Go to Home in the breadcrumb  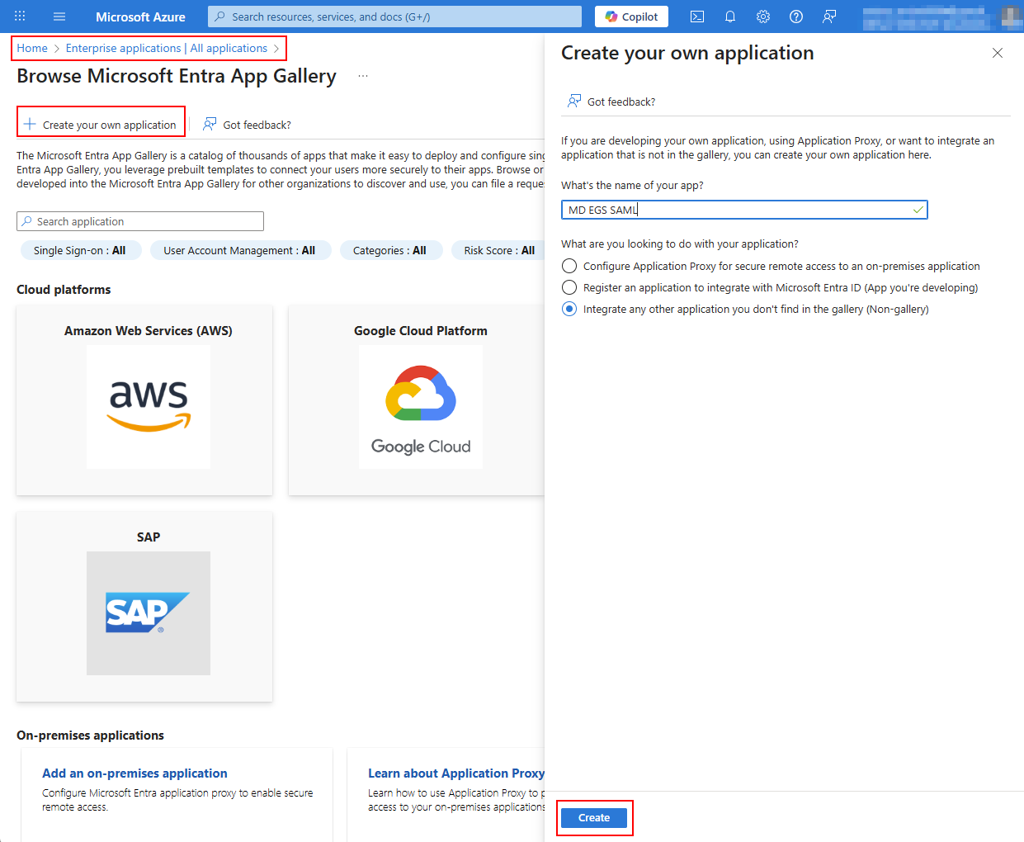tap(32, 48)
